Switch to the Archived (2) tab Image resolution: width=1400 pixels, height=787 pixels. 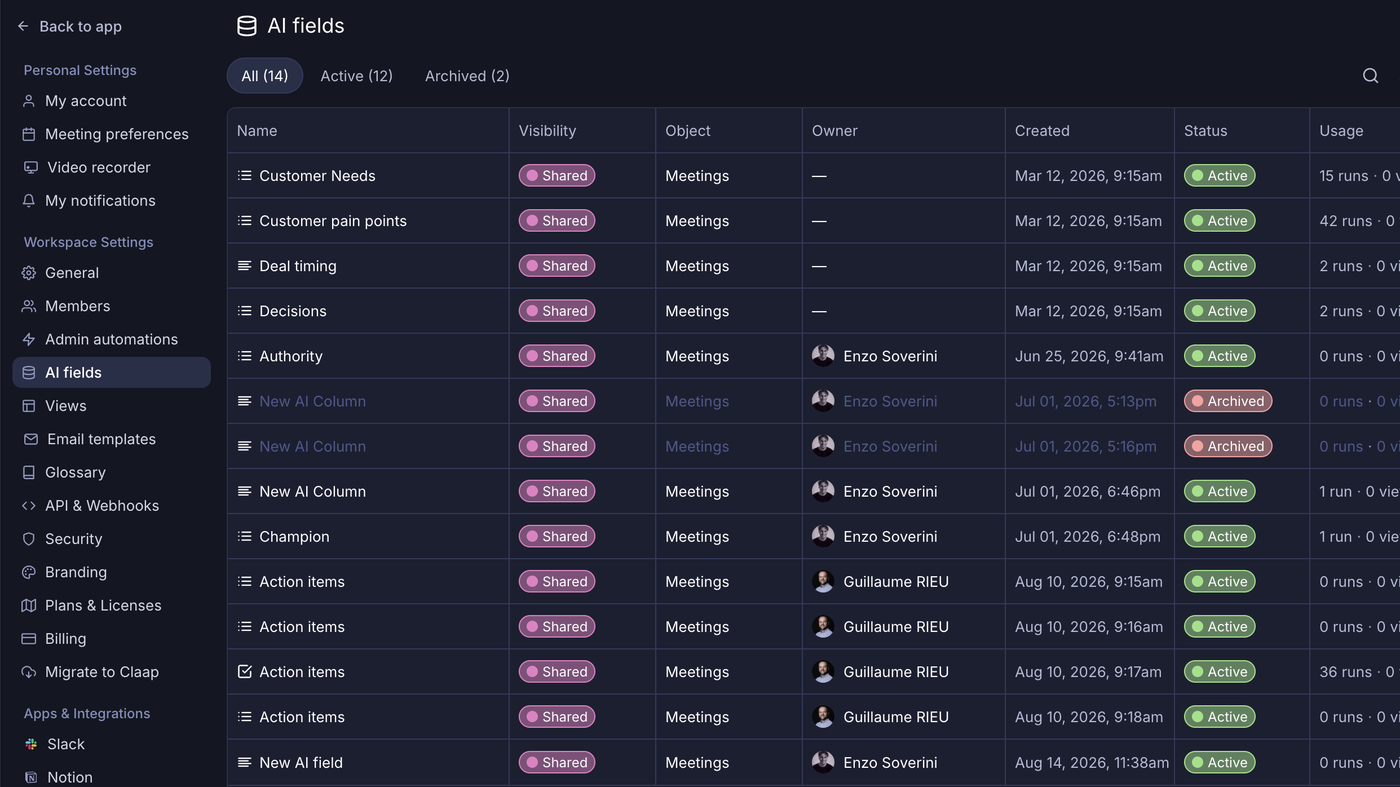(467, 76)
